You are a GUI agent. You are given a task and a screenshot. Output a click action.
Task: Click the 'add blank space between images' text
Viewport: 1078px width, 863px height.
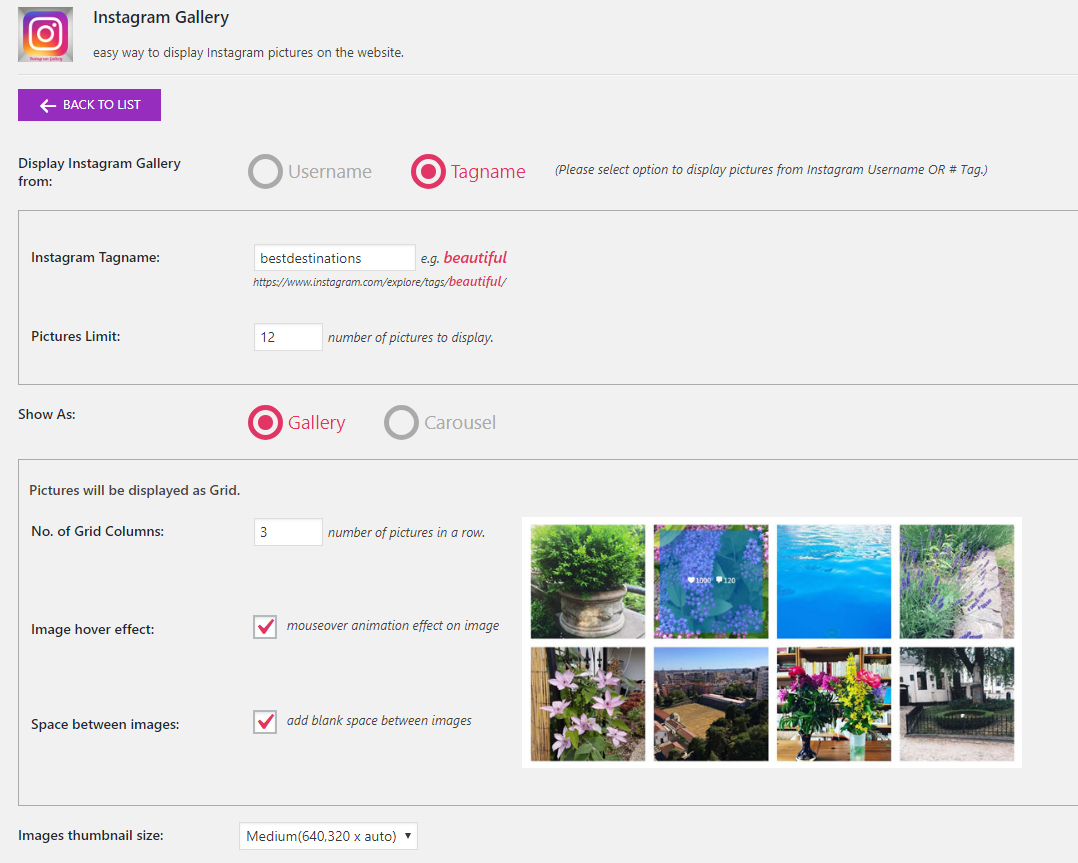point(380,721)
